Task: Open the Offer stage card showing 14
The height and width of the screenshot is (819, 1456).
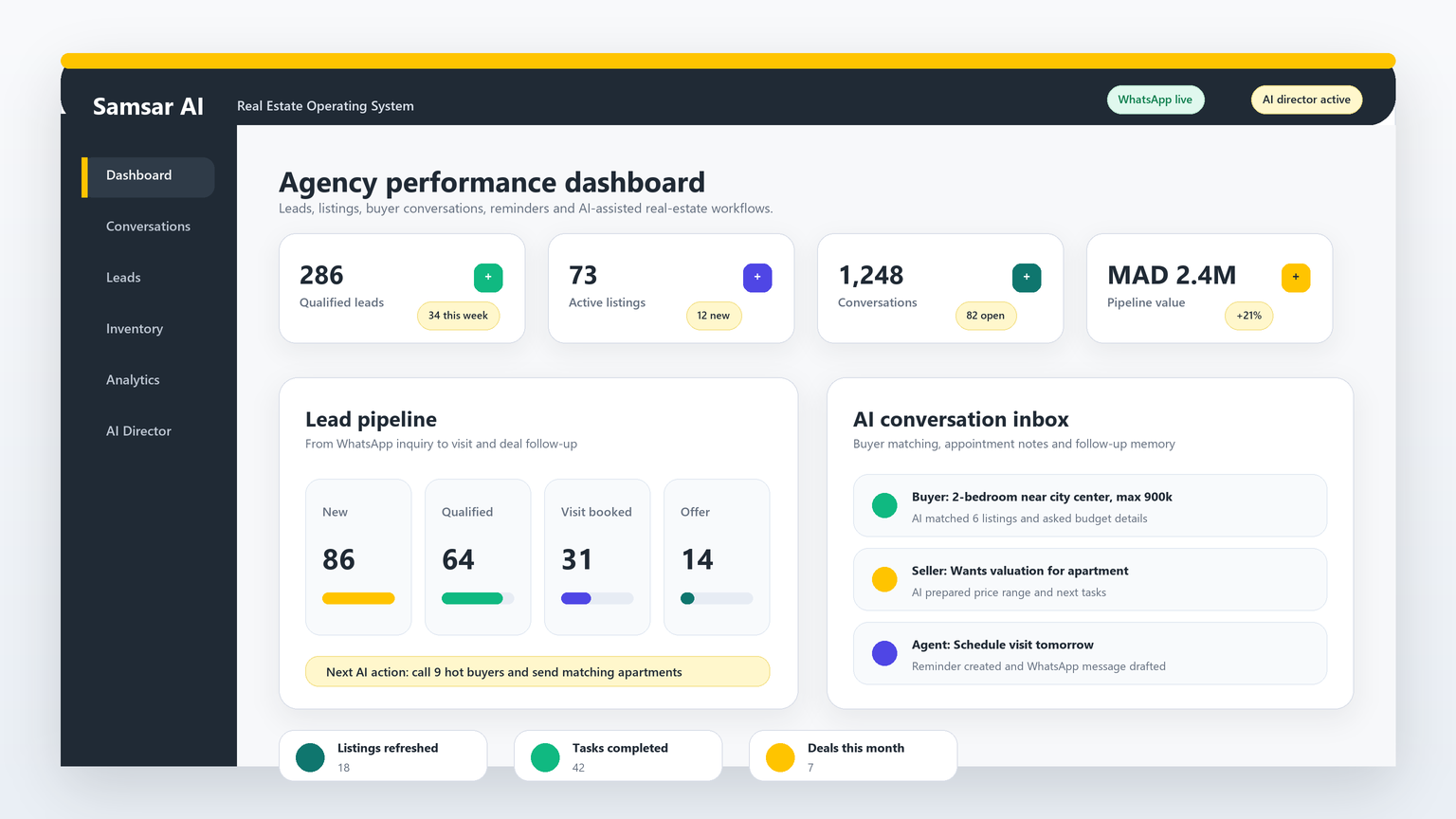Action: point(717,557)
